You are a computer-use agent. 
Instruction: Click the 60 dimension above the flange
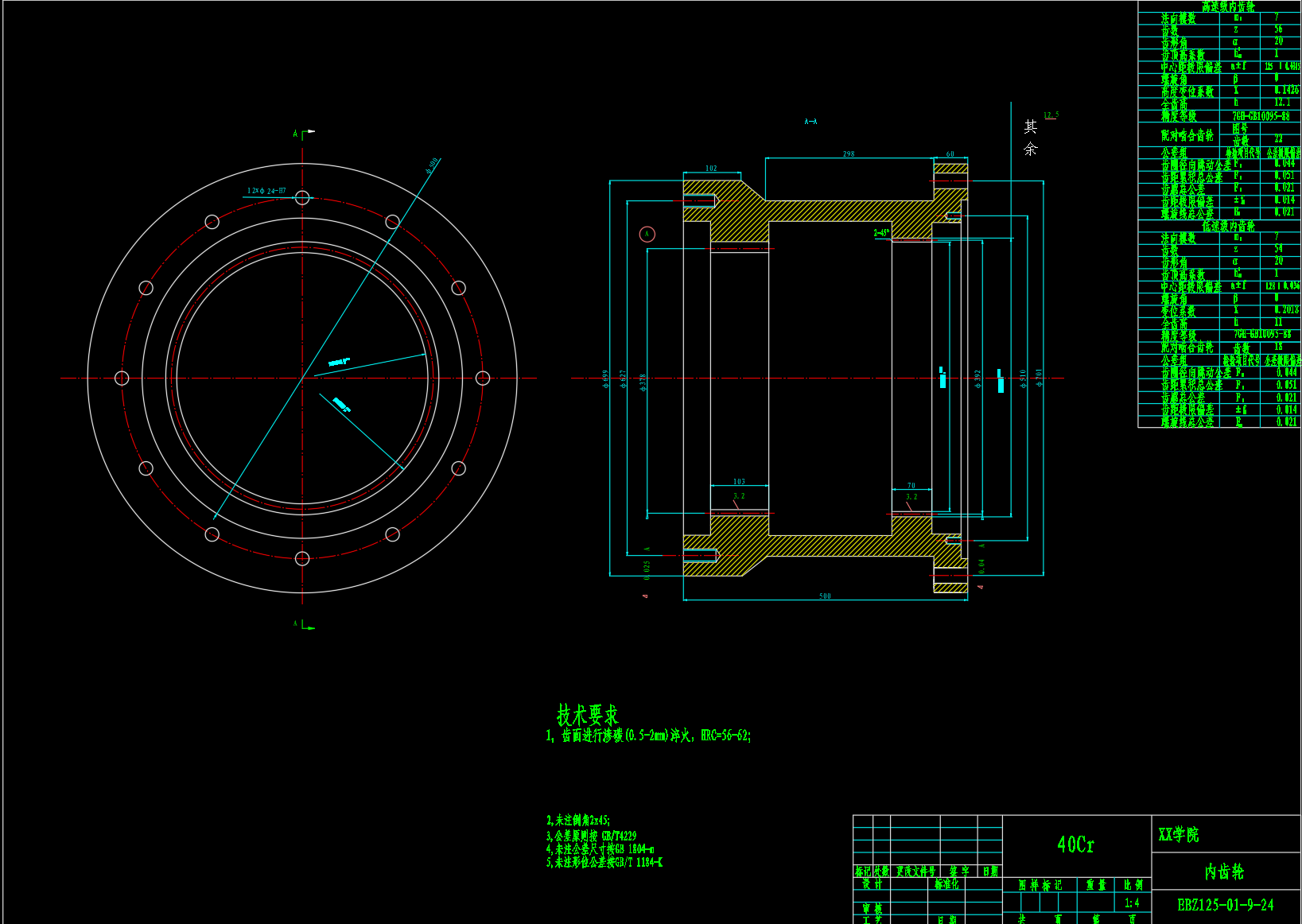(950, 154)
